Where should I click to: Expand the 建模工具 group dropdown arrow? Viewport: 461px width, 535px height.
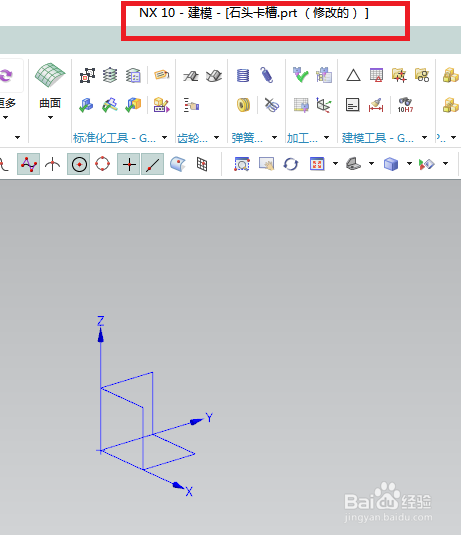[424, 138]
